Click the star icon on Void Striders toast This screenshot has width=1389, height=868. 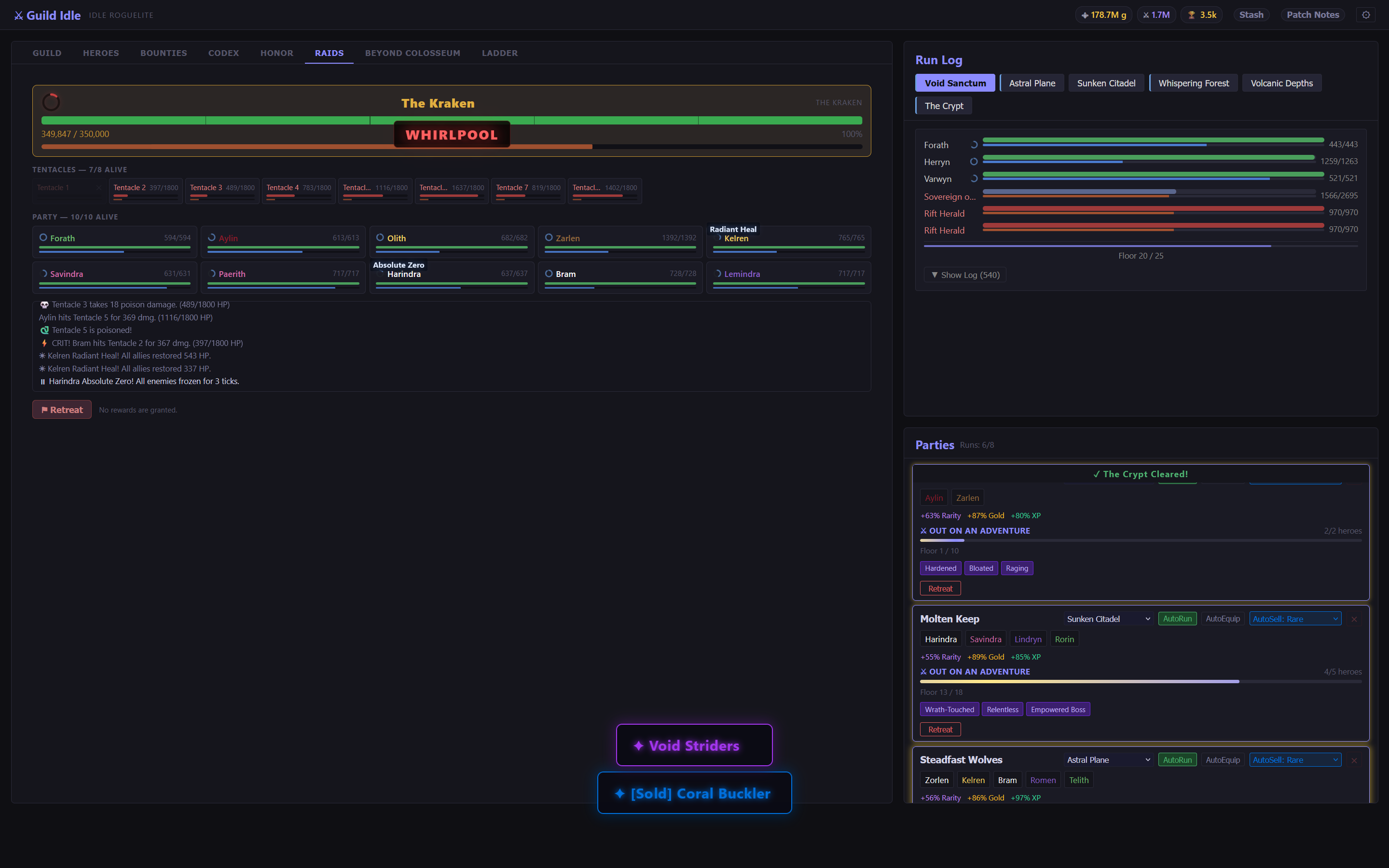638,746
